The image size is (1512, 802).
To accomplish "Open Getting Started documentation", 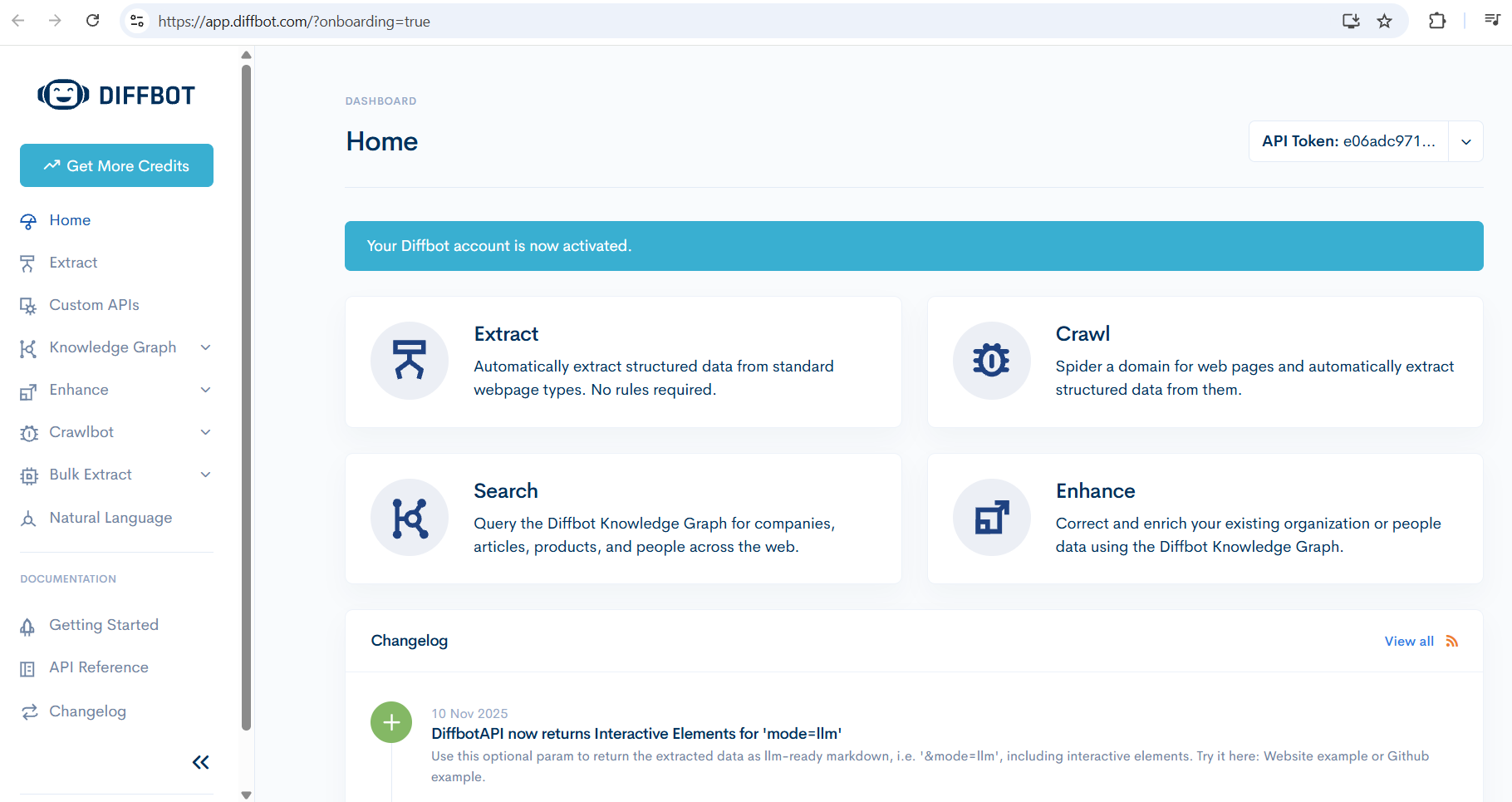I will tap(103, 624).
